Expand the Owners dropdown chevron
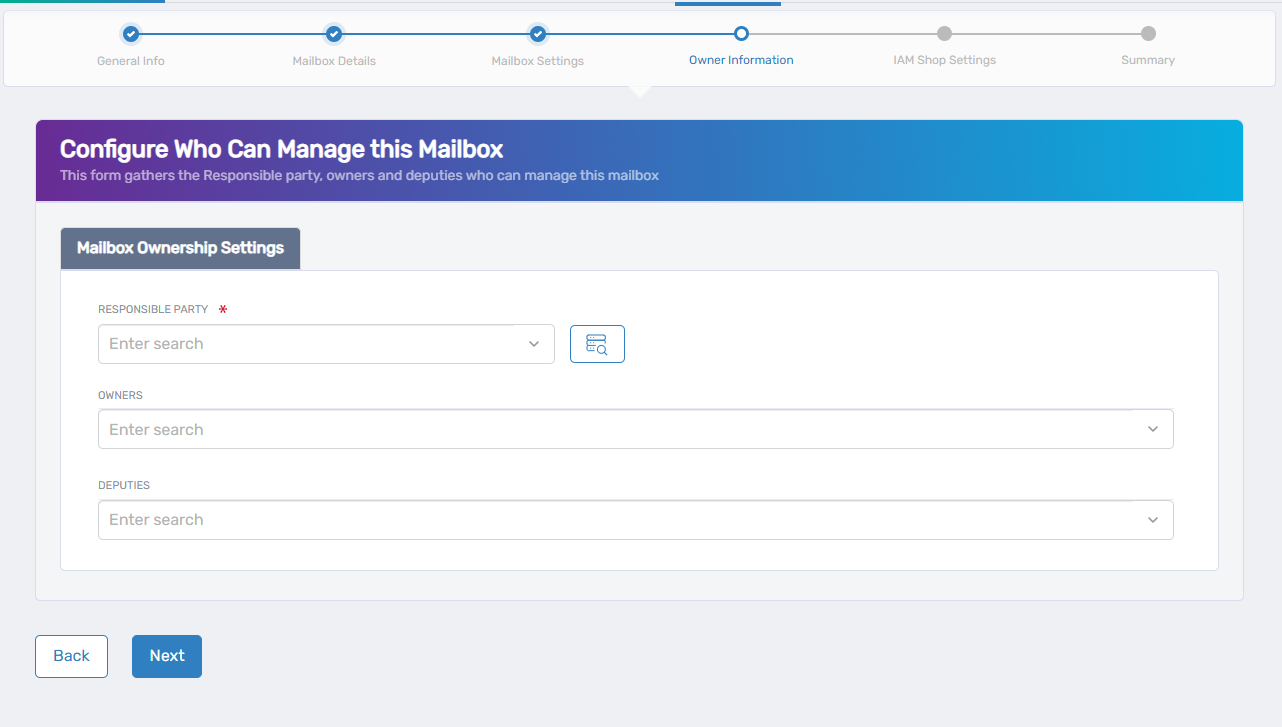The height and width of the screenshot is (727, 1282). pos(1152,429)
